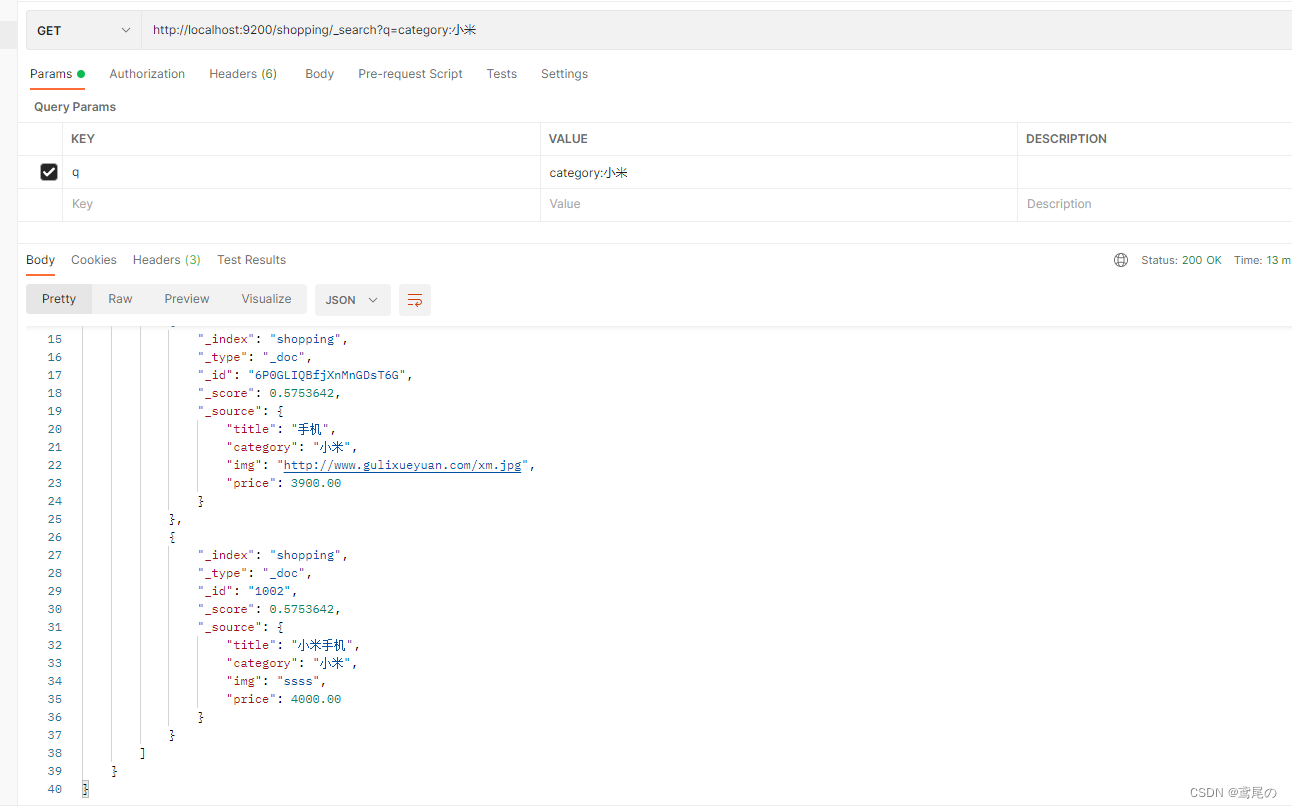Click the "price": 4000.00 value
Image resolution: width=1292 pixels, height=808 pixels.
point(316,699)
